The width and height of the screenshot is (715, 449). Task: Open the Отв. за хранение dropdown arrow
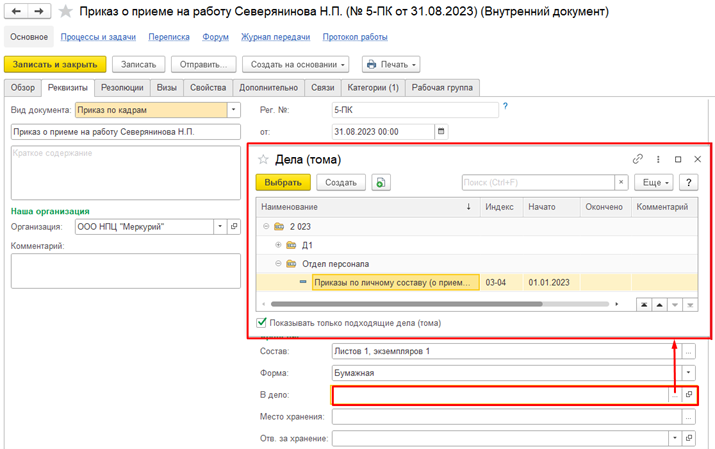coord(675,438)
